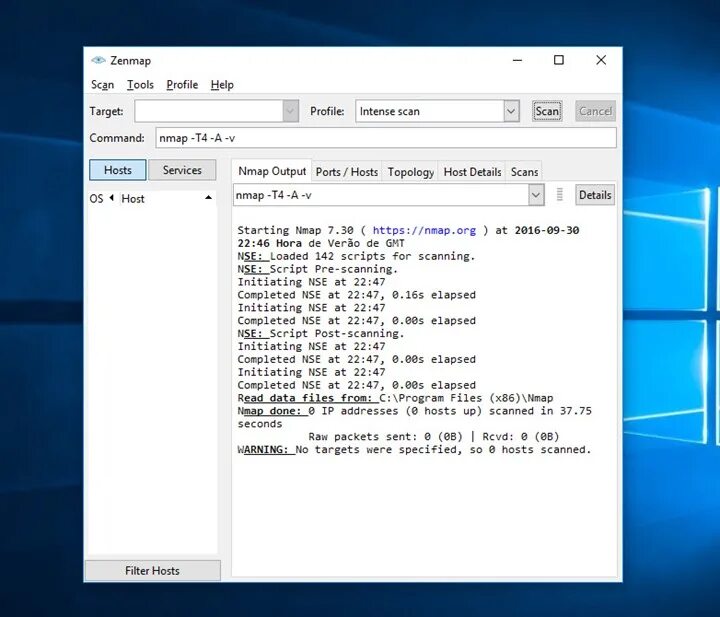
Task: Expand the Target history dropdown arrow
Action: (291, 111)
